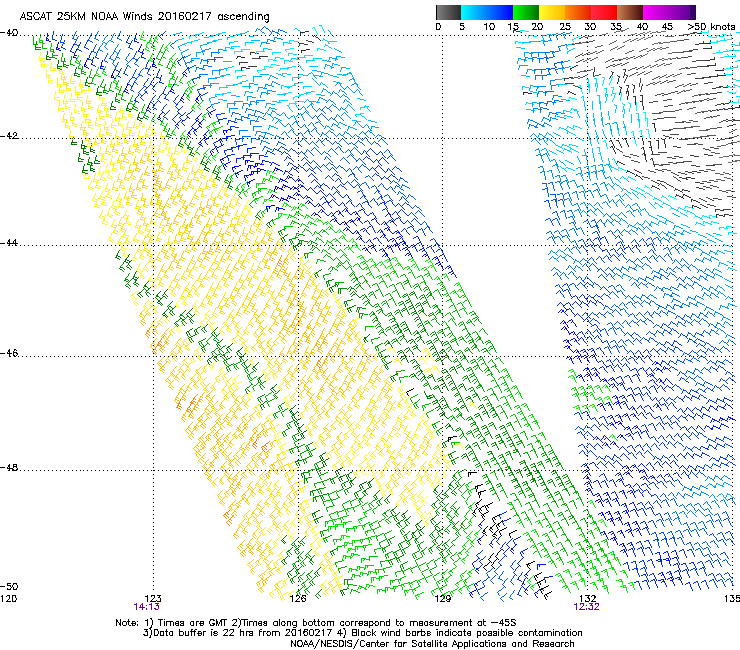Viewport: 740px width, 650px height.
Task: Click the 126 longitude axis label
Action: (x=298, y=599)
